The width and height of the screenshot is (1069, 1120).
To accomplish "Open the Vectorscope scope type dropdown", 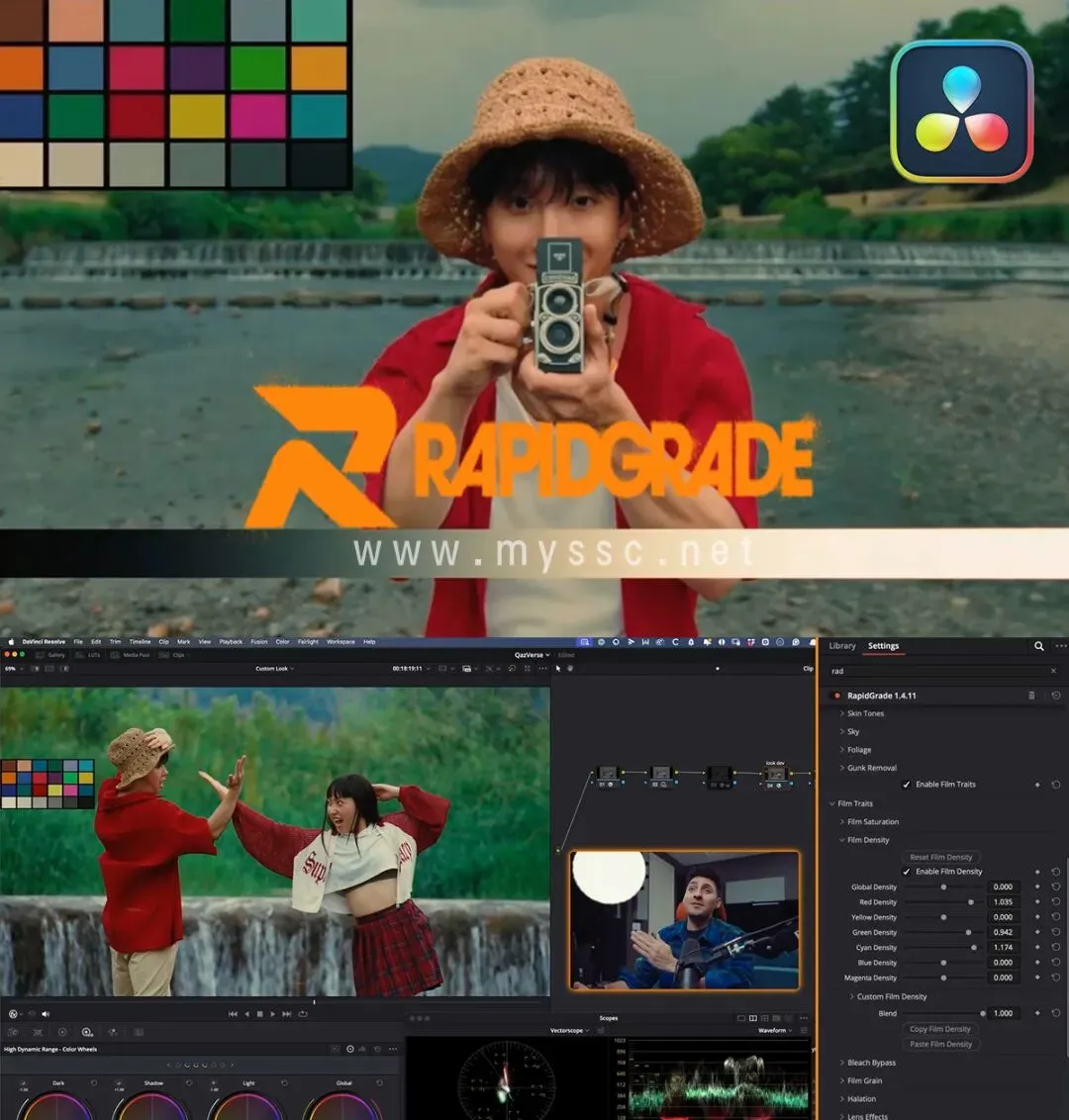I will click(569, 1031).
